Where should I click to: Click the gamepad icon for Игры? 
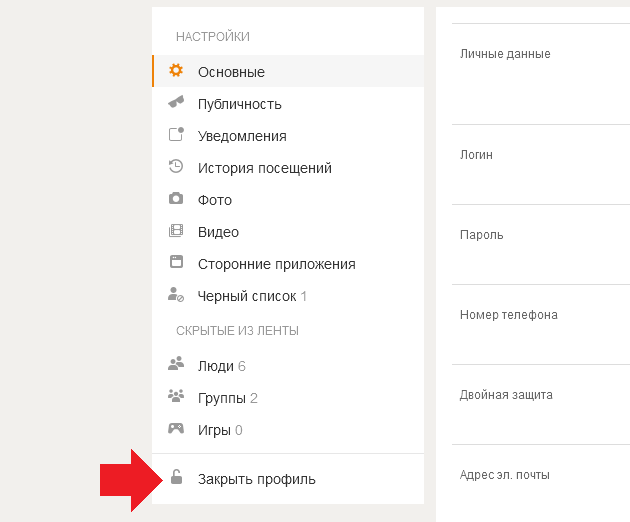click(x=176, y=428)
